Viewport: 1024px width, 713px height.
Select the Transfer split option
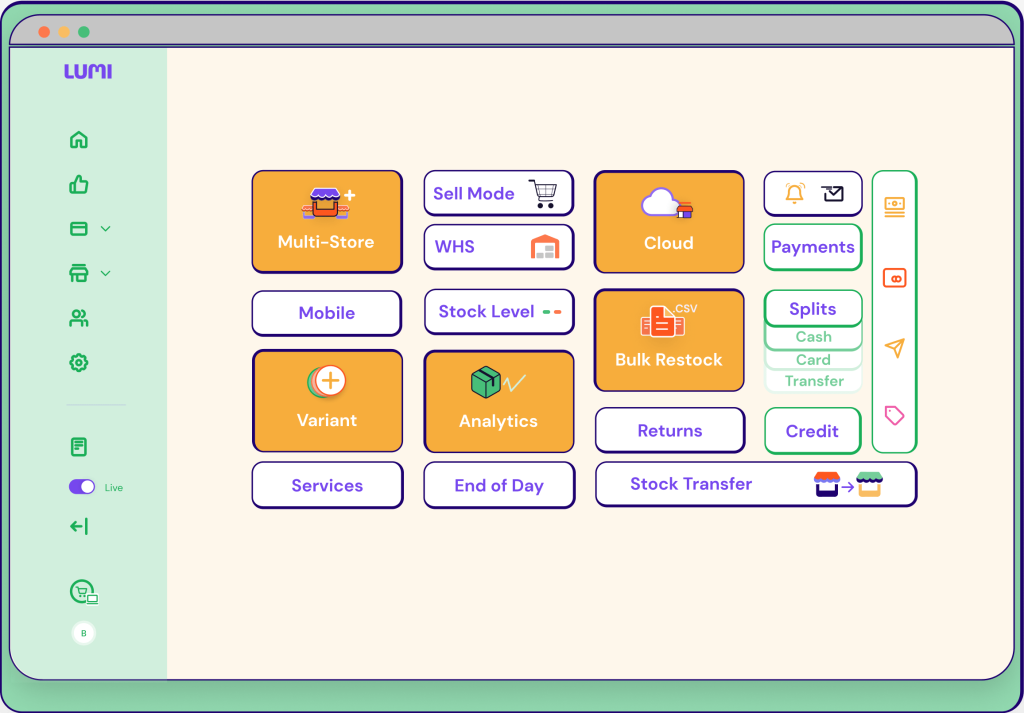click(x=813, y=381)
